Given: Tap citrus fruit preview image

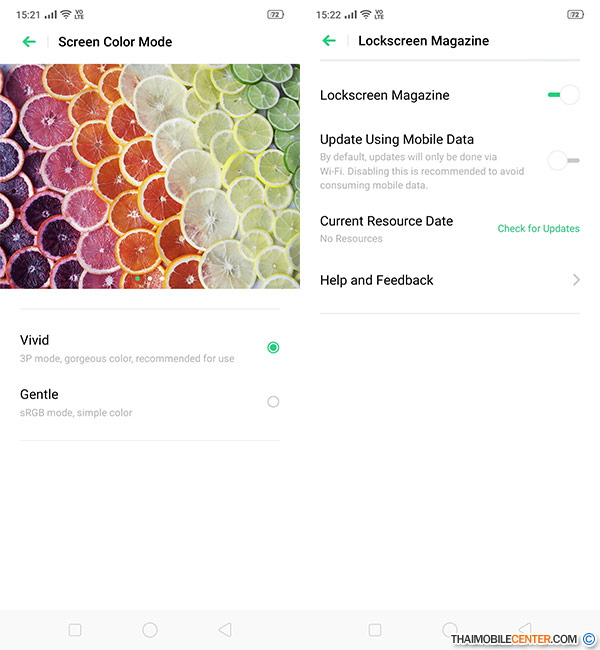Looking at the screenshot, I should [x=150, y=176].
